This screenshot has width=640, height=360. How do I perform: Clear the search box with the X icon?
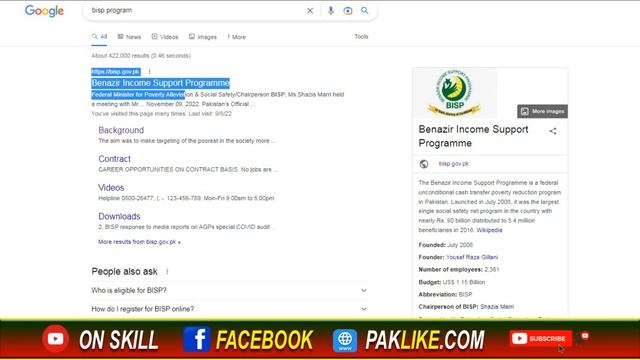[x=310, y=11]
